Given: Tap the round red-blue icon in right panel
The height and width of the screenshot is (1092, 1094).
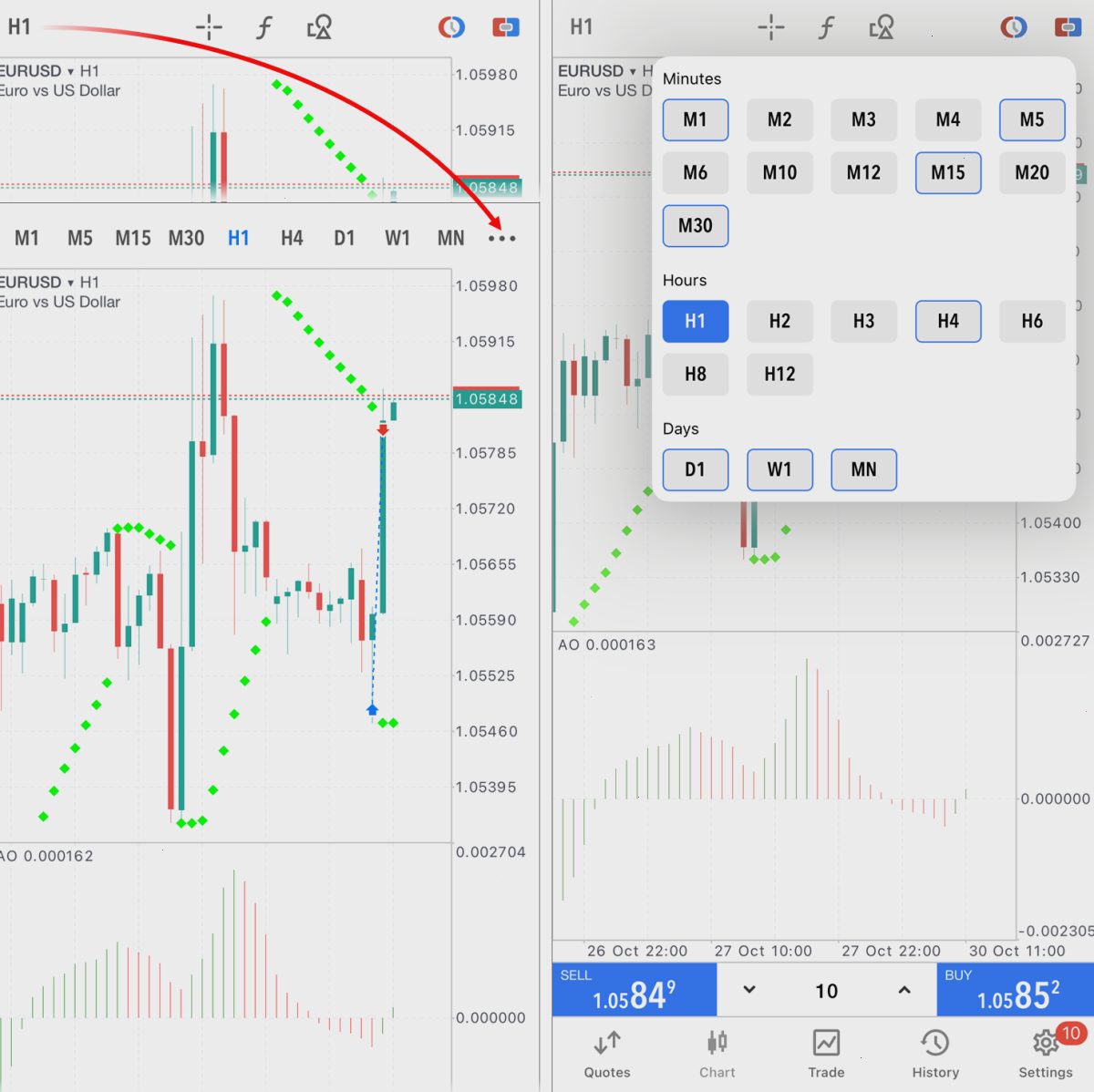Looking at the screenshot, I should point(1014,27).
